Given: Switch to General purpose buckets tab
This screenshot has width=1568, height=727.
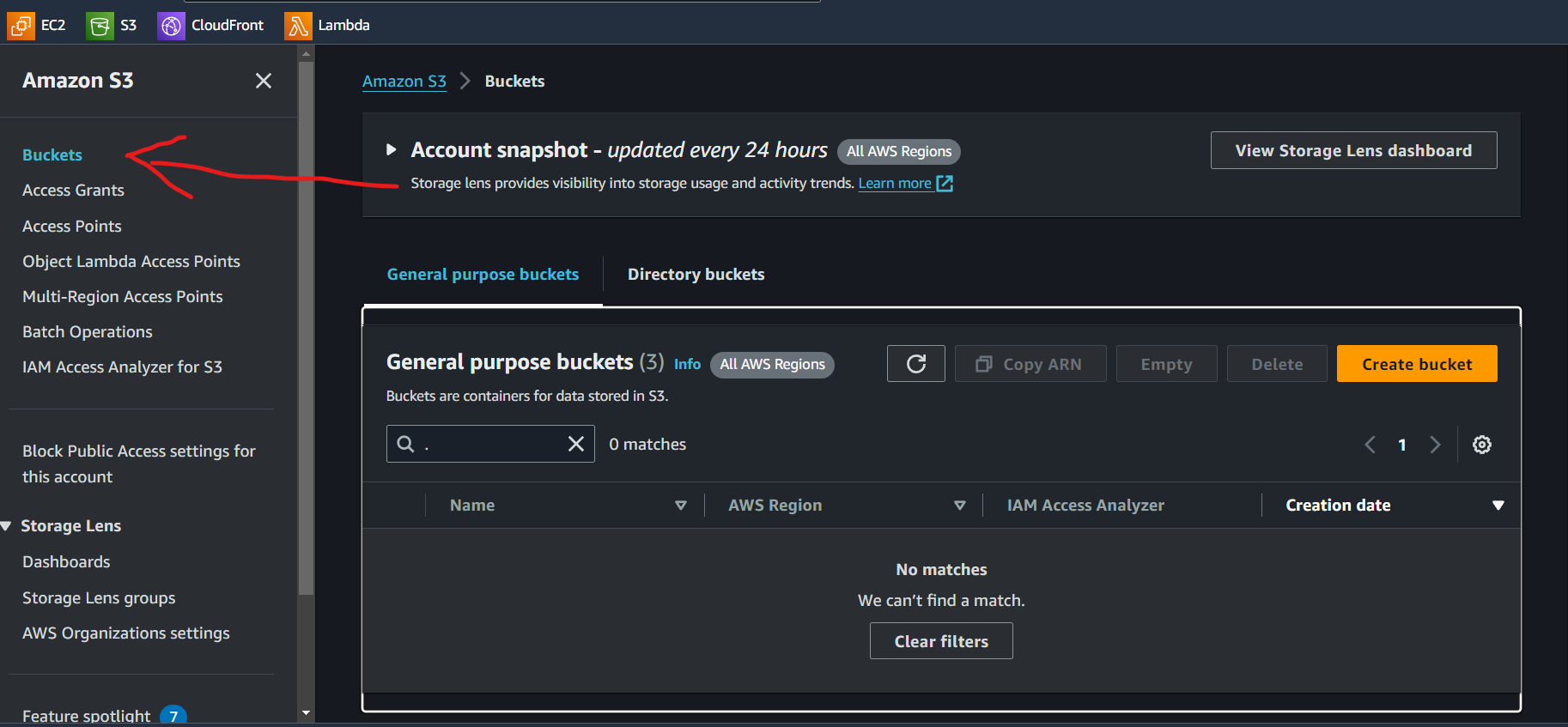Looking at the screenshot, I should click(x=483, y=275).
